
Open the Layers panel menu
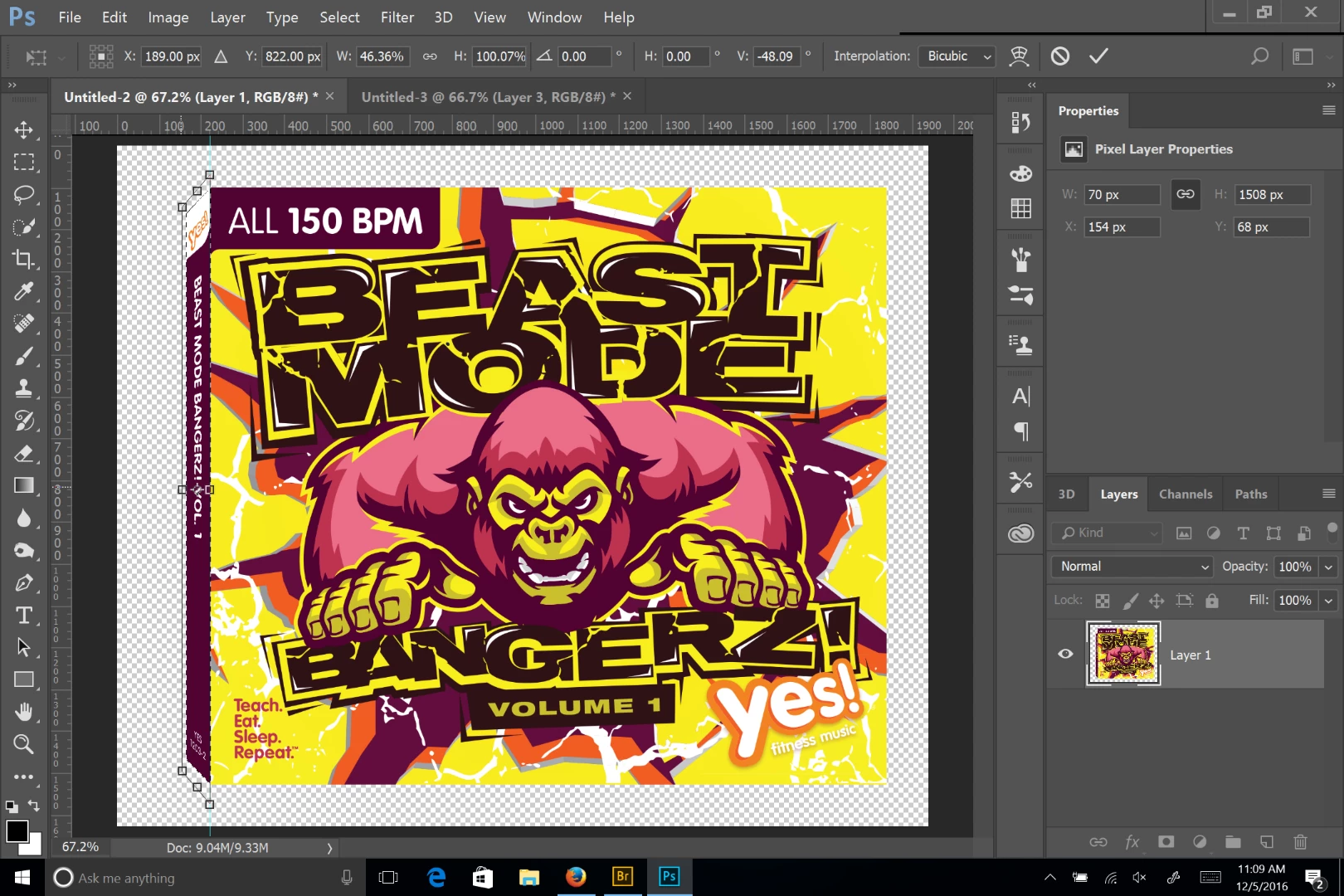pyautogui.click(x=1328, y=494)
